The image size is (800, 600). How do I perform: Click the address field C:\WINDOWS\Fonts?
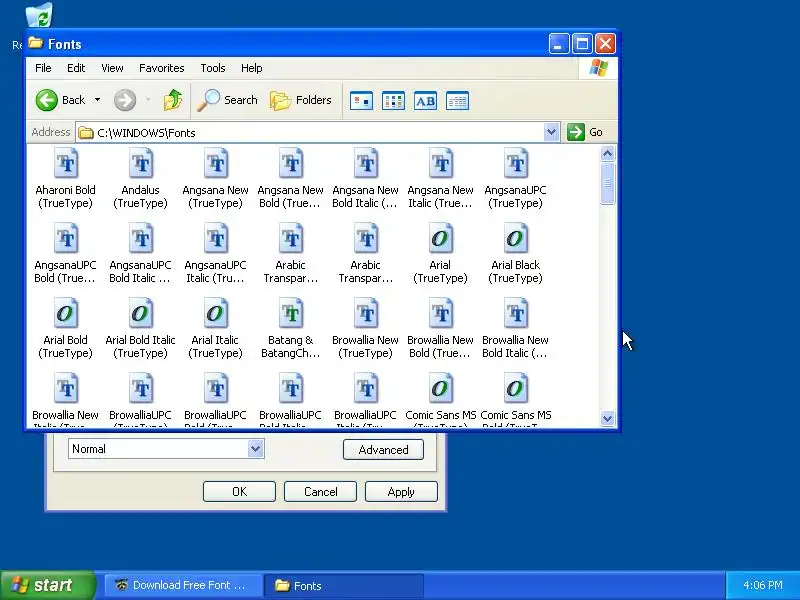pos(310,133)
